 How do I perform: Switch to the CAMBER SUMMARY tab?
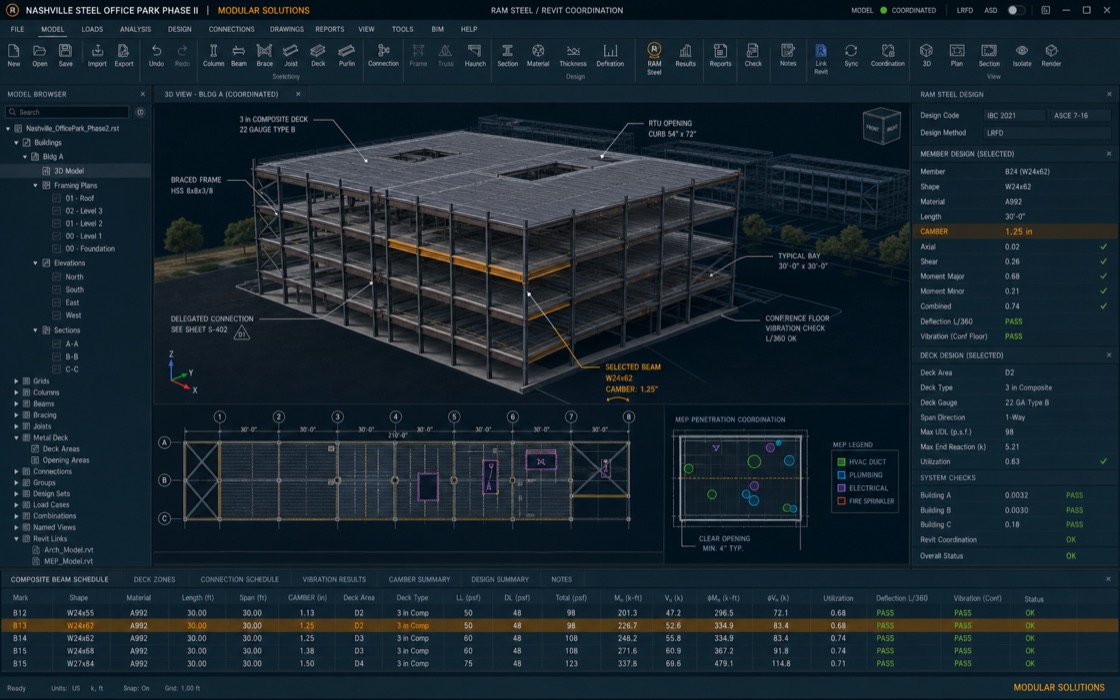pos(419,579)
